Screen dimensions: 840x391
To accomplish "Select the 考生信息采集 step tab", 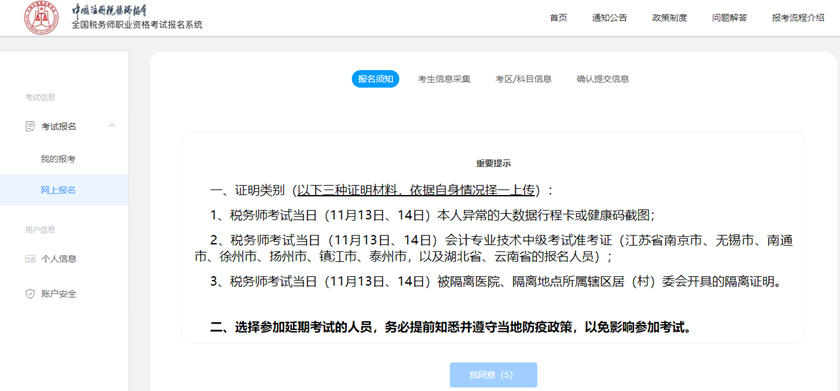I will pyautogui.click(x=444, y=79).
